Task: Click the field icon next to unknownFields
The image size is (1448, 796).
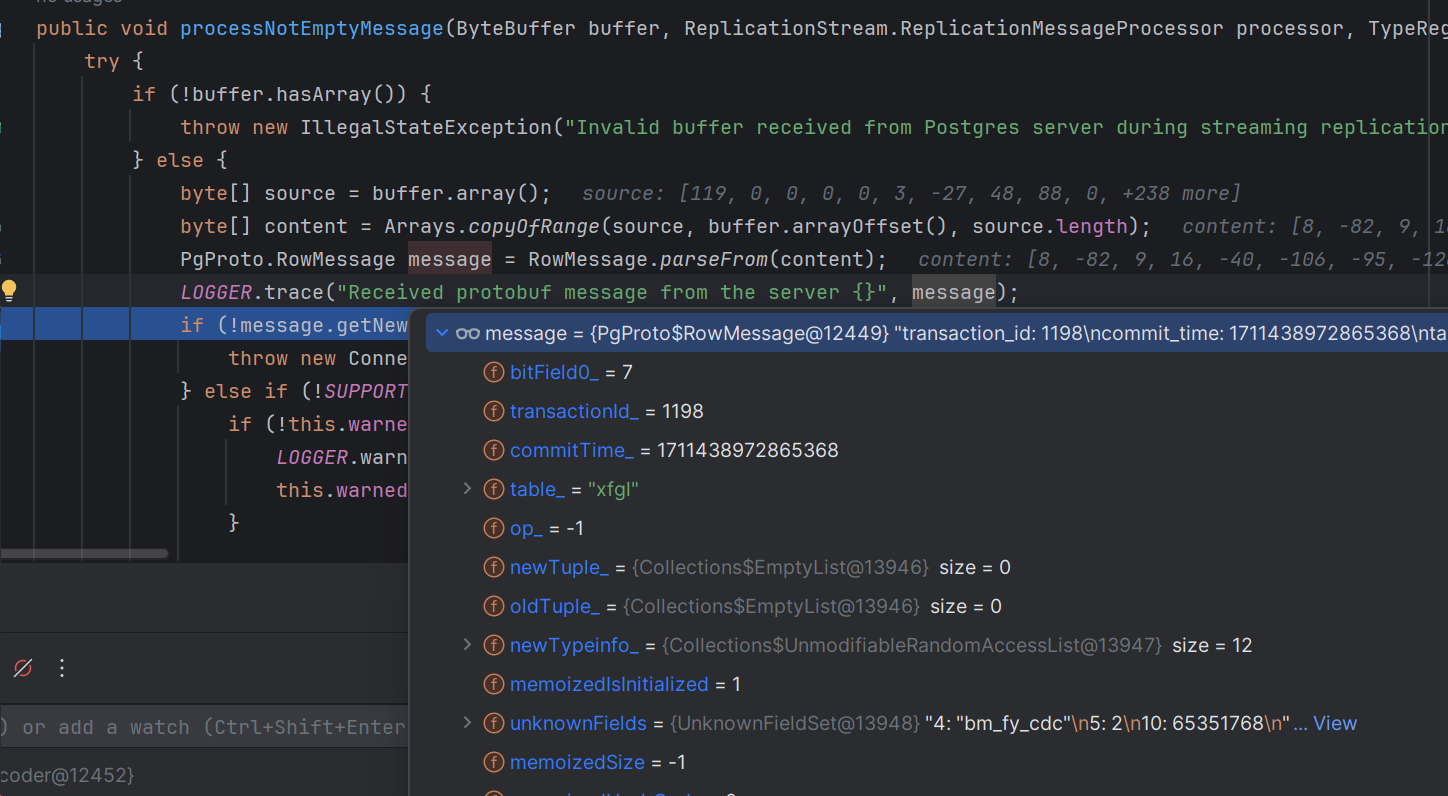Action: pyautogui.click(x=493, y=723)
